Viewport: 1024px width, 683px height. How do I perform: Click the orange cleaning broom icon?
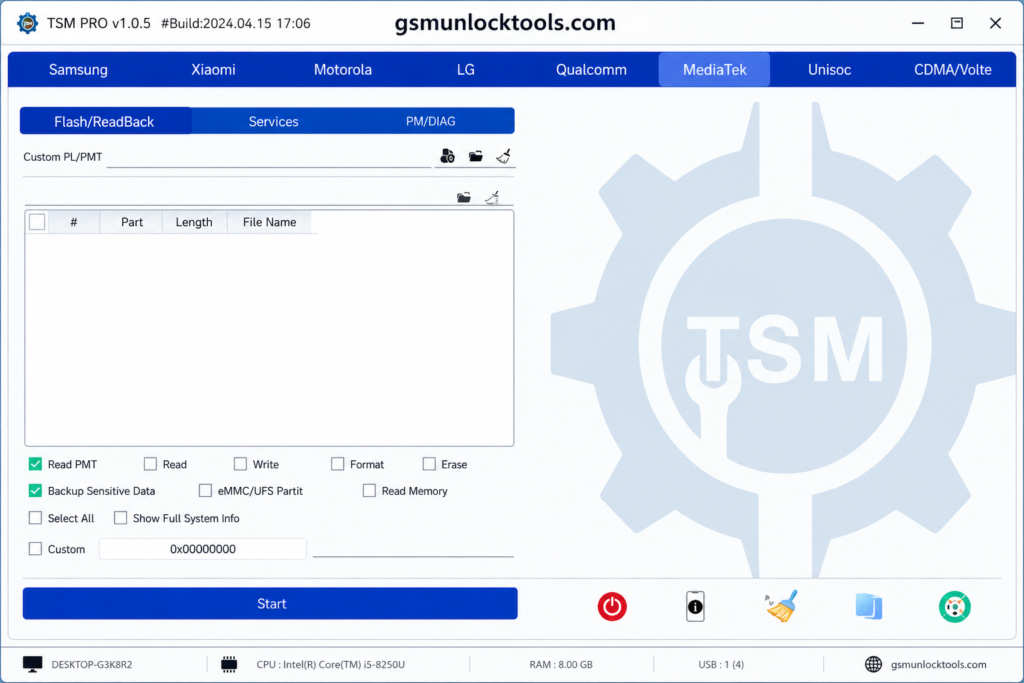pyautogui.click(x=782, y=606)
